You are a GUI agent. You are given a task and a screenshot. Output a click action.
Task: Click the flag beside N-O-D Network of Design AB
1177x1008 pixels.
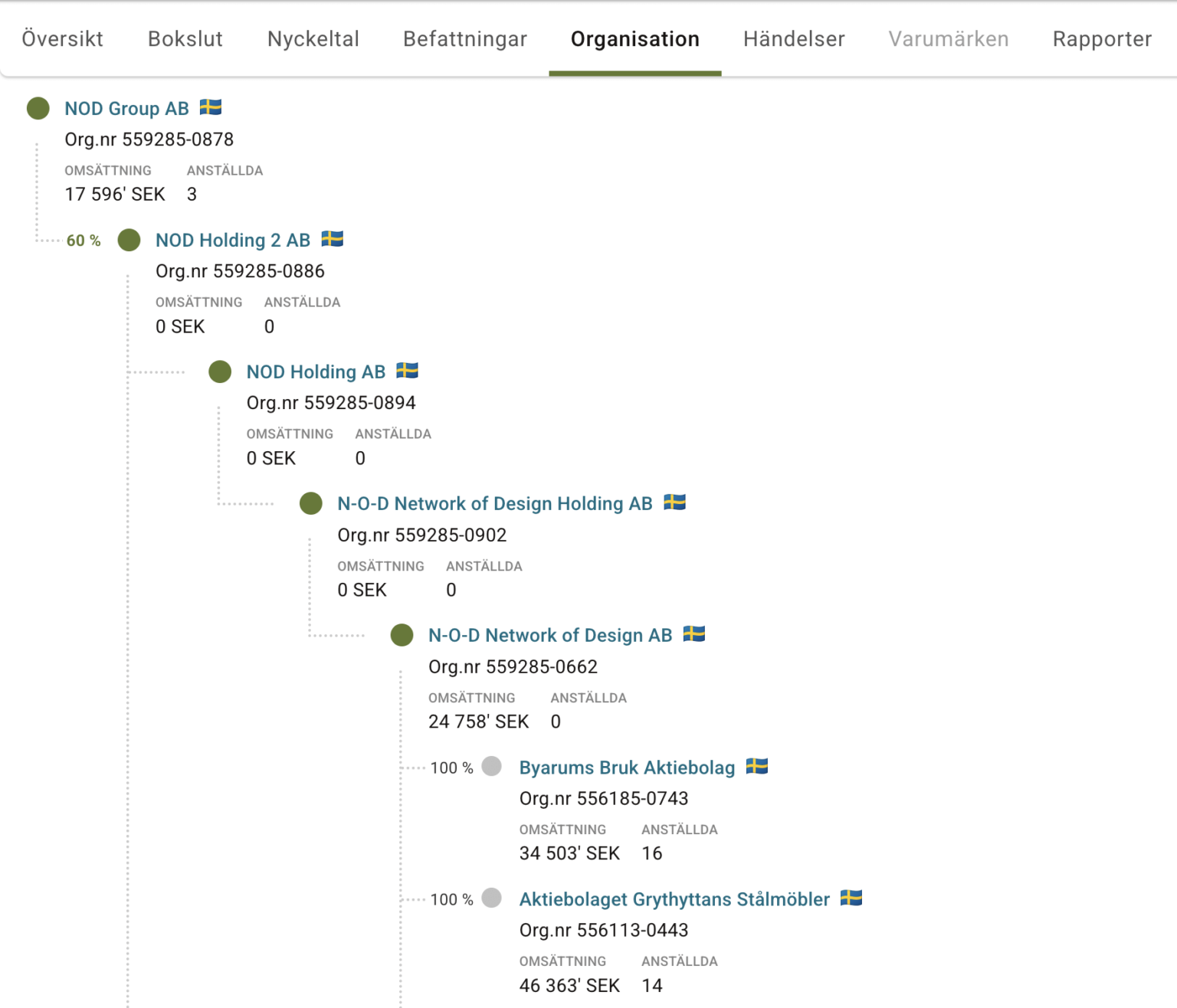(694, 634)
